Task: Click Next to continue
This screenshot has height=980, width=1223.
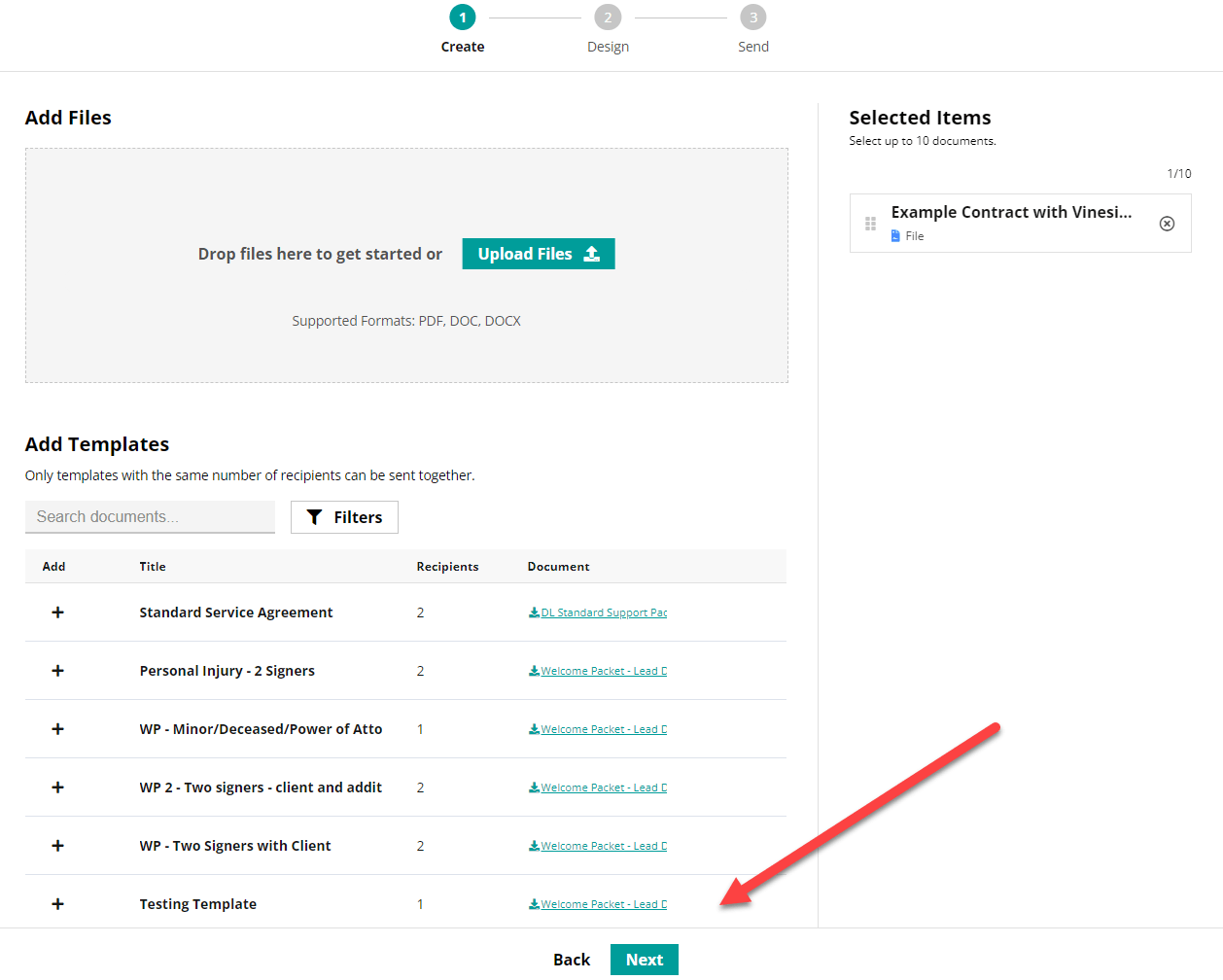Action: click(644, 959)
